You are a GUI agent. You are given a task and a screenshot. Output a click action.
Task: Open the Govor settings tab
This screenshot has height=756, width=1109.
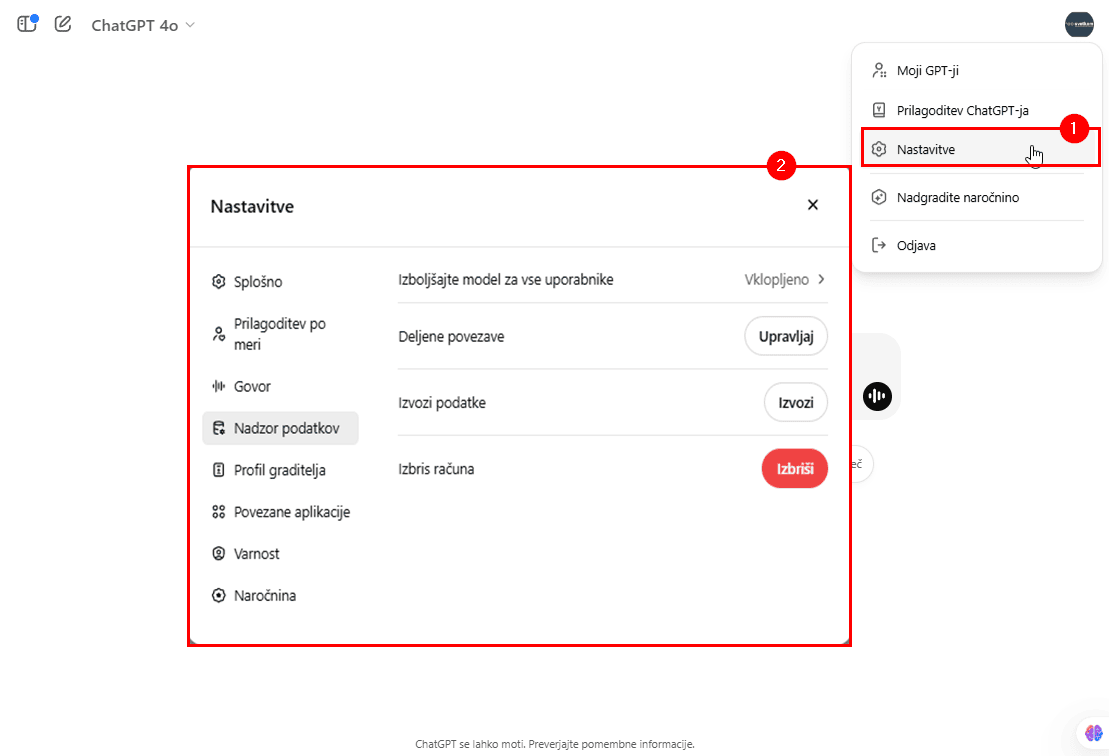(x=252, y=386)
